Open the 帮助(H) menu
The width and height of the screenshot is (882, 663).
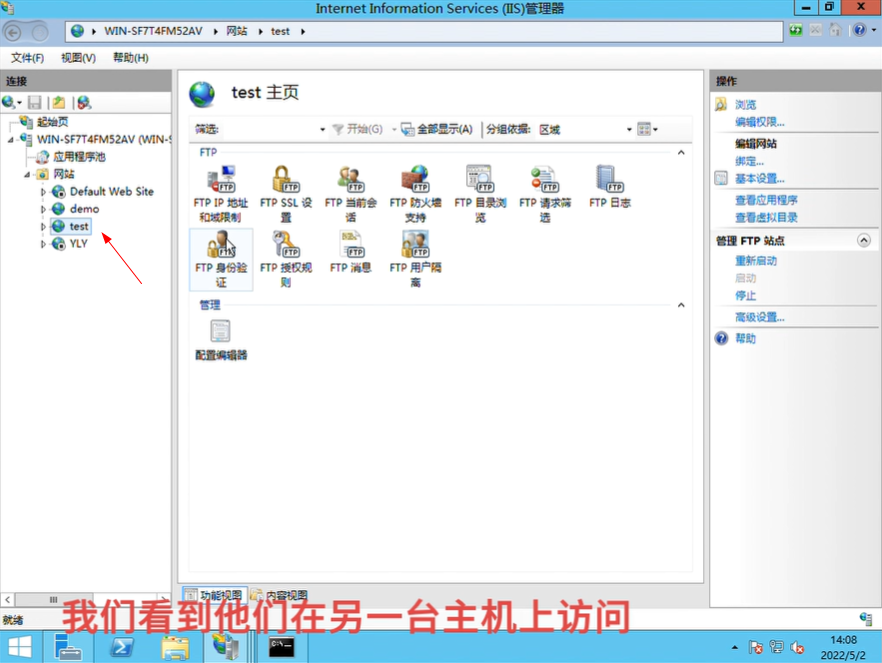(x=130, y=58)
